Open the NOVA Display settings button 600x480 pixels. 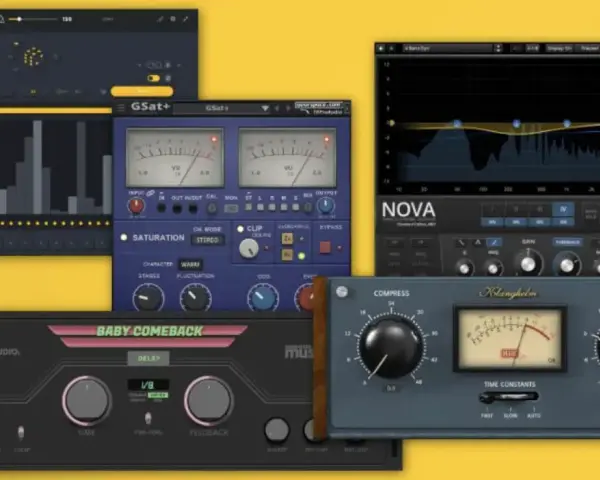pyautogui.click(x=559, y=49)
